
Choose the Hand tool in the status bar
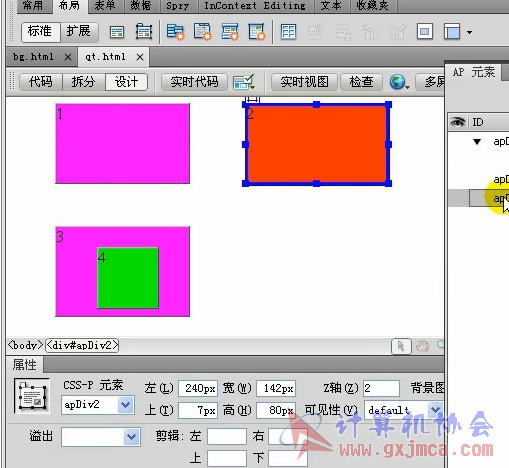(x=422, y=346)
